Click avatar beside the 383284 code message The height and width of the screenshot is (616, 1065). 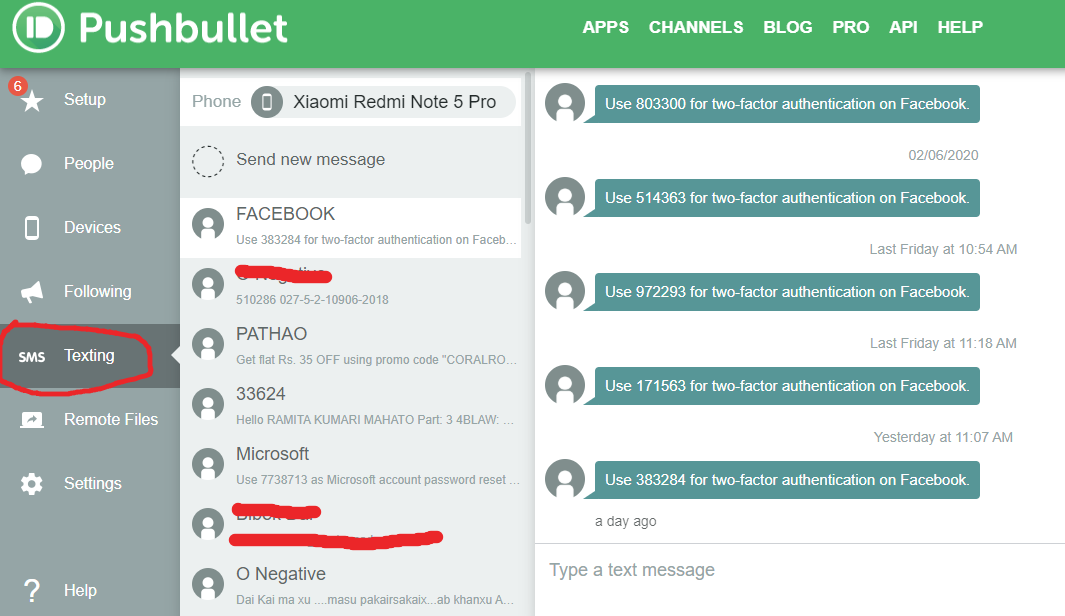(x=565, y=478)
